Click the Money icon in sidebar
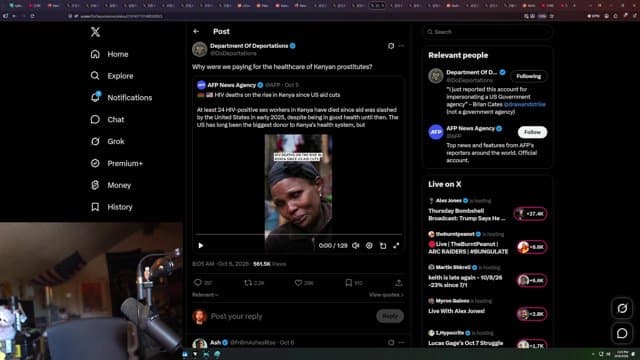 click(95, 185)
